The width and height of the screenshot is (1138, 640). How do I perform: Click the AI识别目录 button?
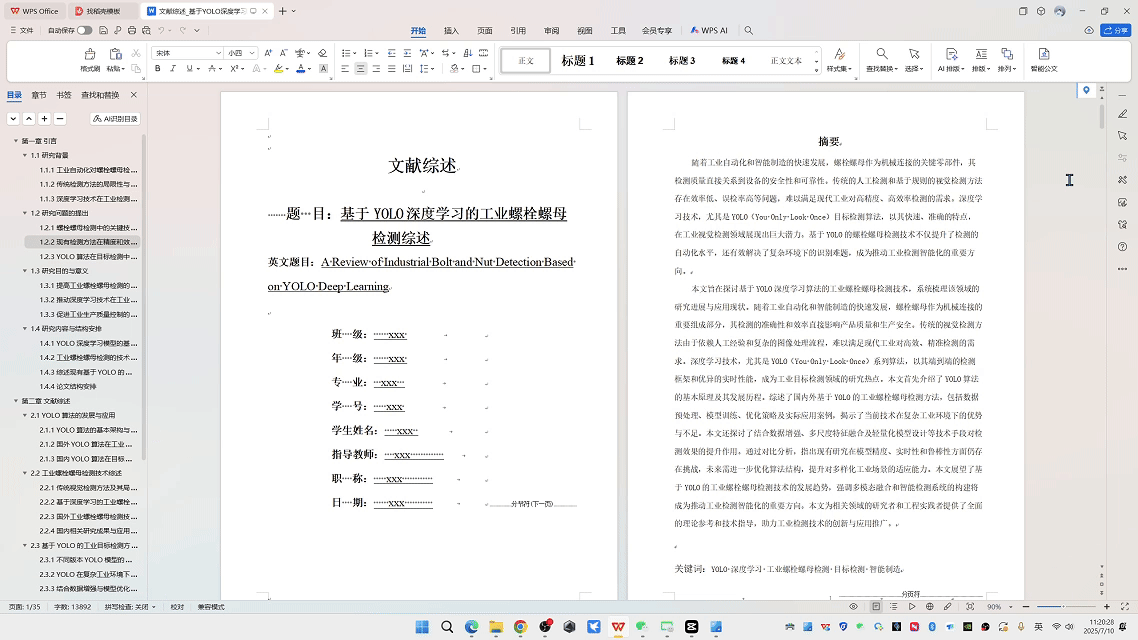pos(115,118)
